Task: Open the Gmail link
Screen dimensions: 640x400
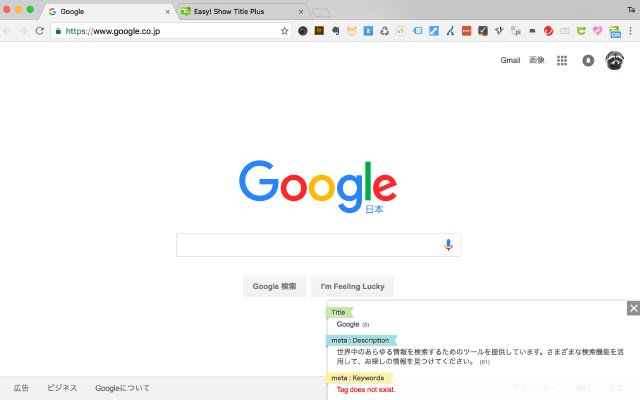Action: click(510, 60)
